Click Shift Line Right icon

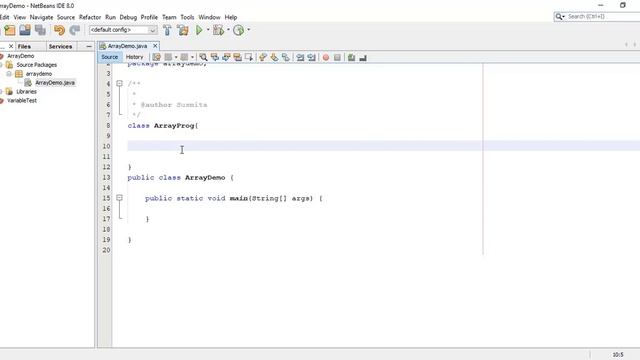[311, 58]
